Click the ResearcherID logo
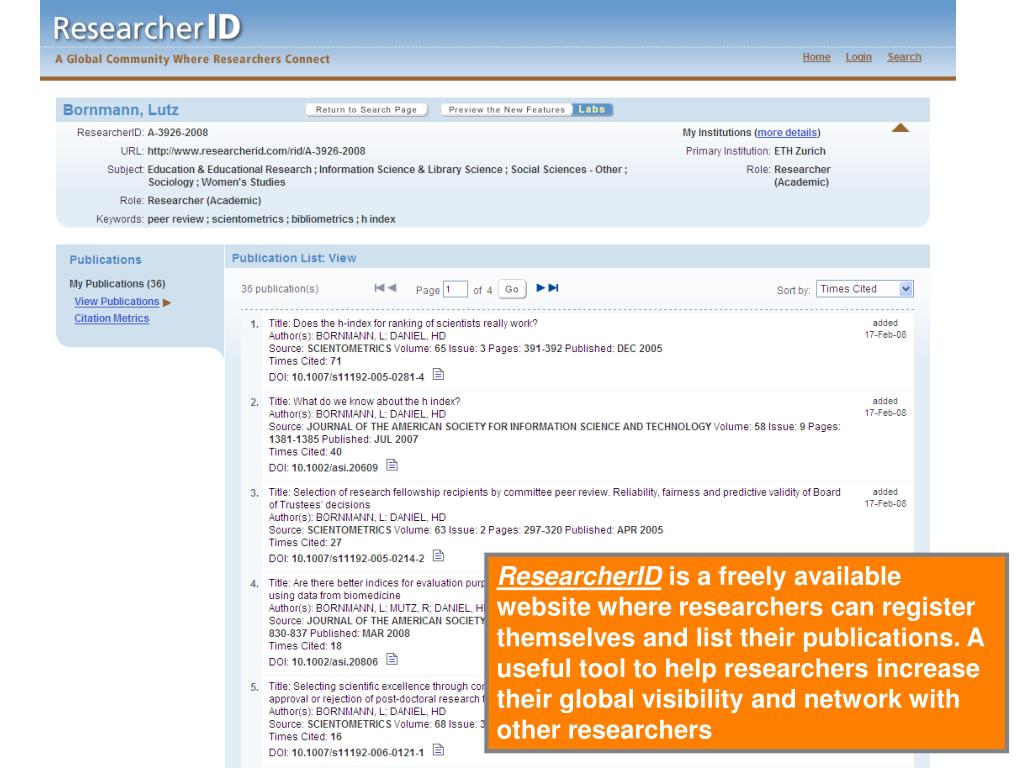Image resolution: width=1024 pixels, height=768 pixels. tap(147, 28)
